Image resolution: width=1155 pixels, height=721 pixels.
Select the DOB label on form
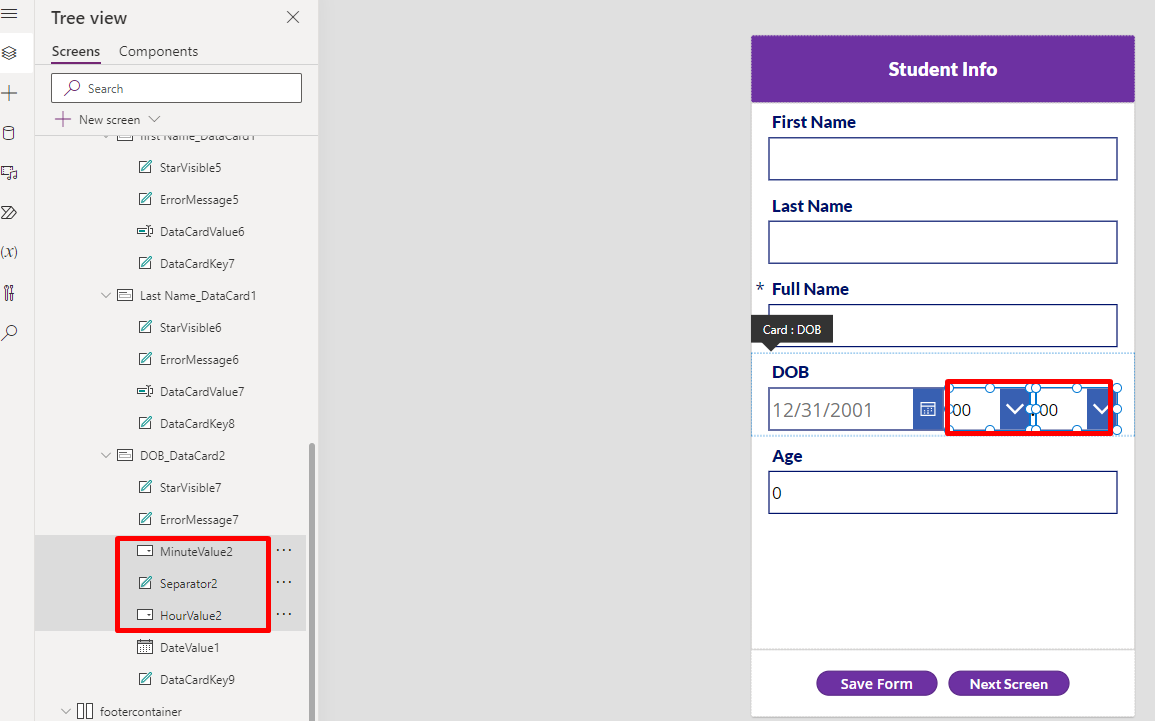tap(790, 372)
